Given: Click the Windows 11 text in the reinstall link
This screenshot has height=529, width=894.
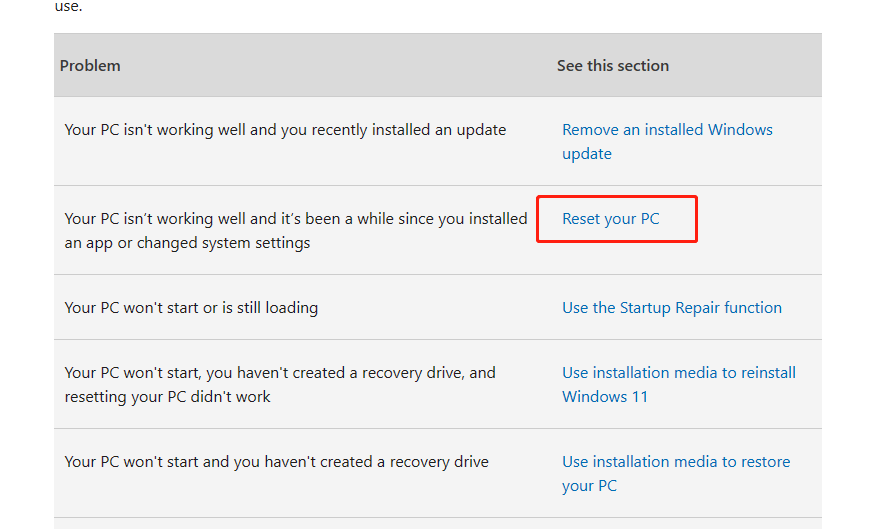Looking at the screenshot, I should point(605,397).
